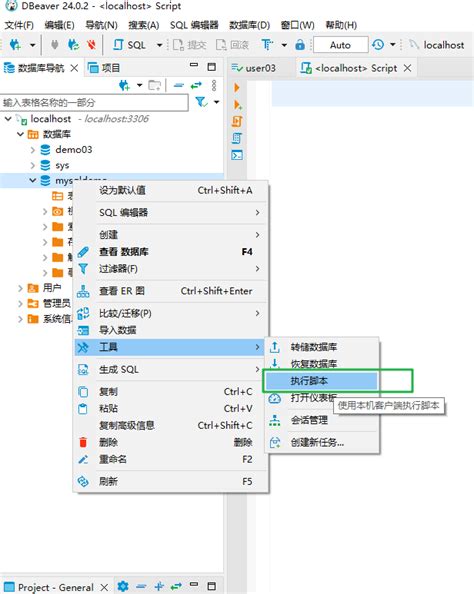Execute statement in new tab icon

pos(238,105)
